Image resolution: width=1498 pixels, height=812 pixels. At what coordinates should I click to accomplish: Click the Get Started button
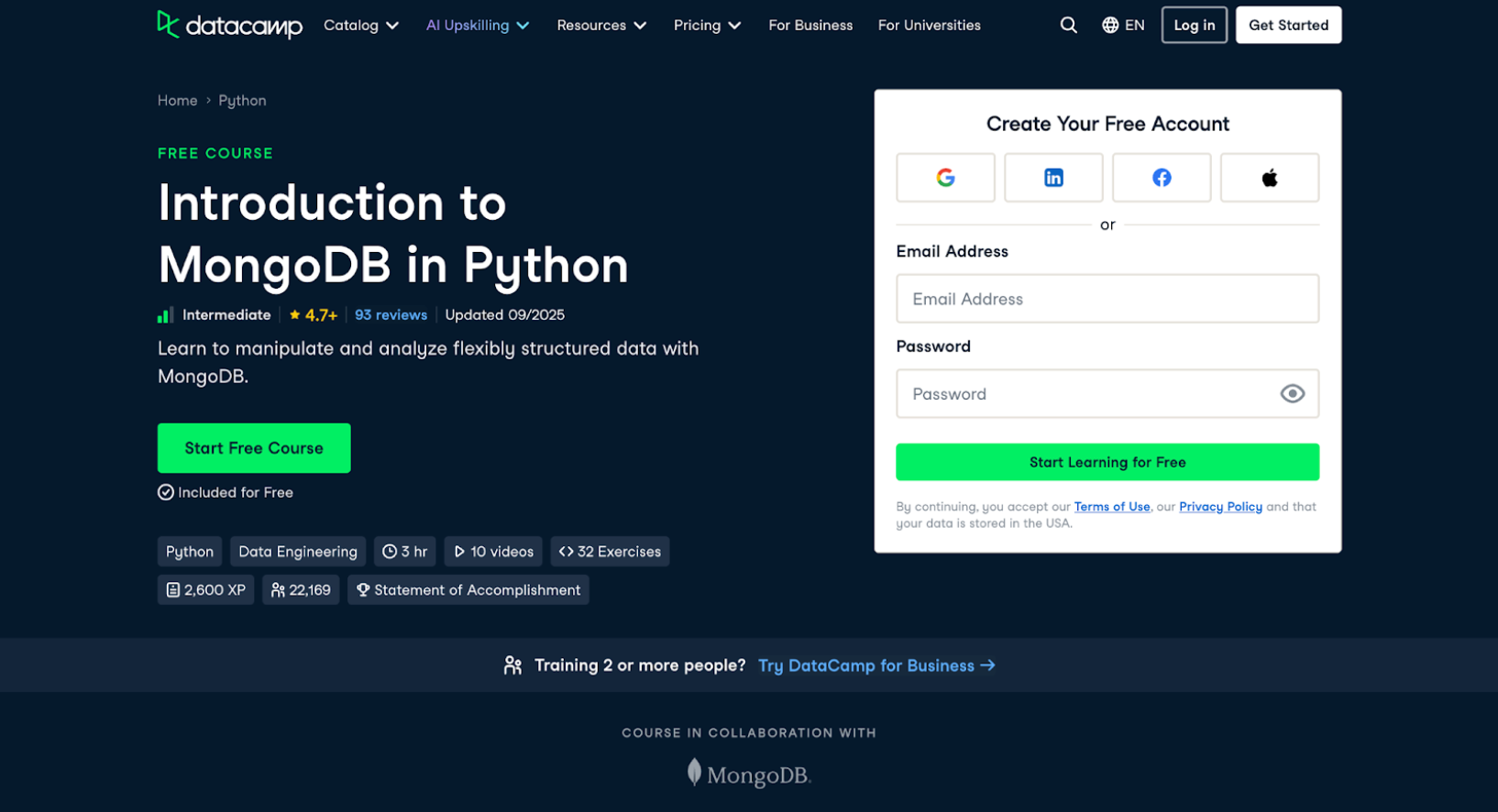click(1288, 25)
